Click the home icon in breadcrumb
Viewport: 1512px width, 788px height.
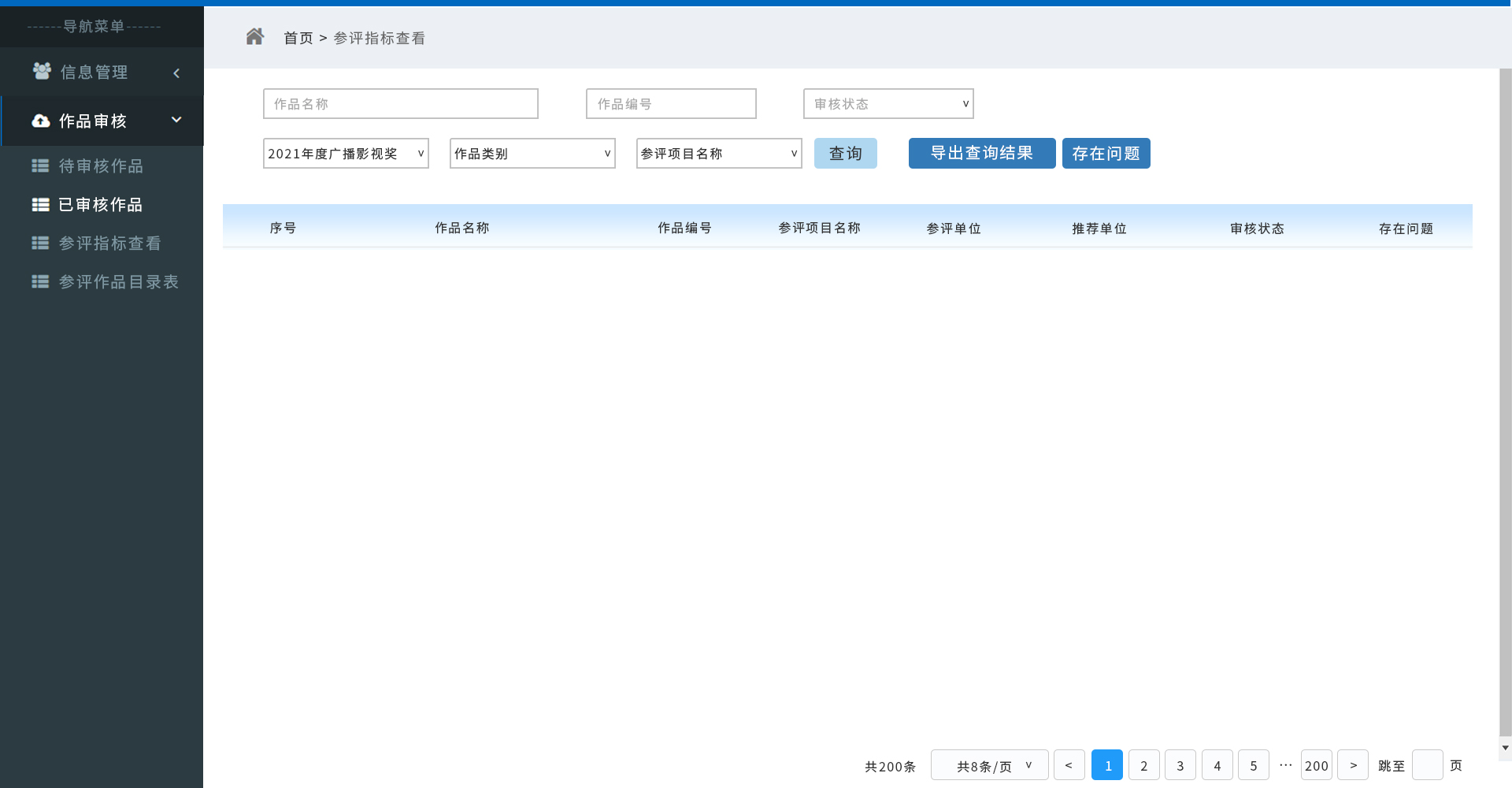click(254, 37)
